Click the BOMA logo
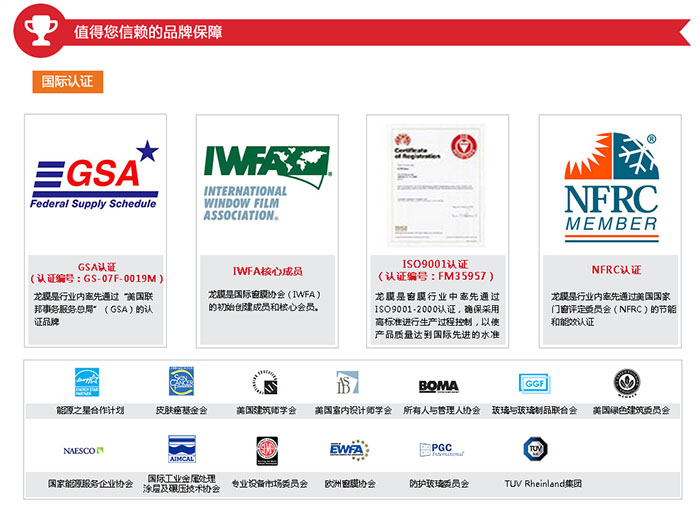700x508 pixels. click(438, 387)
